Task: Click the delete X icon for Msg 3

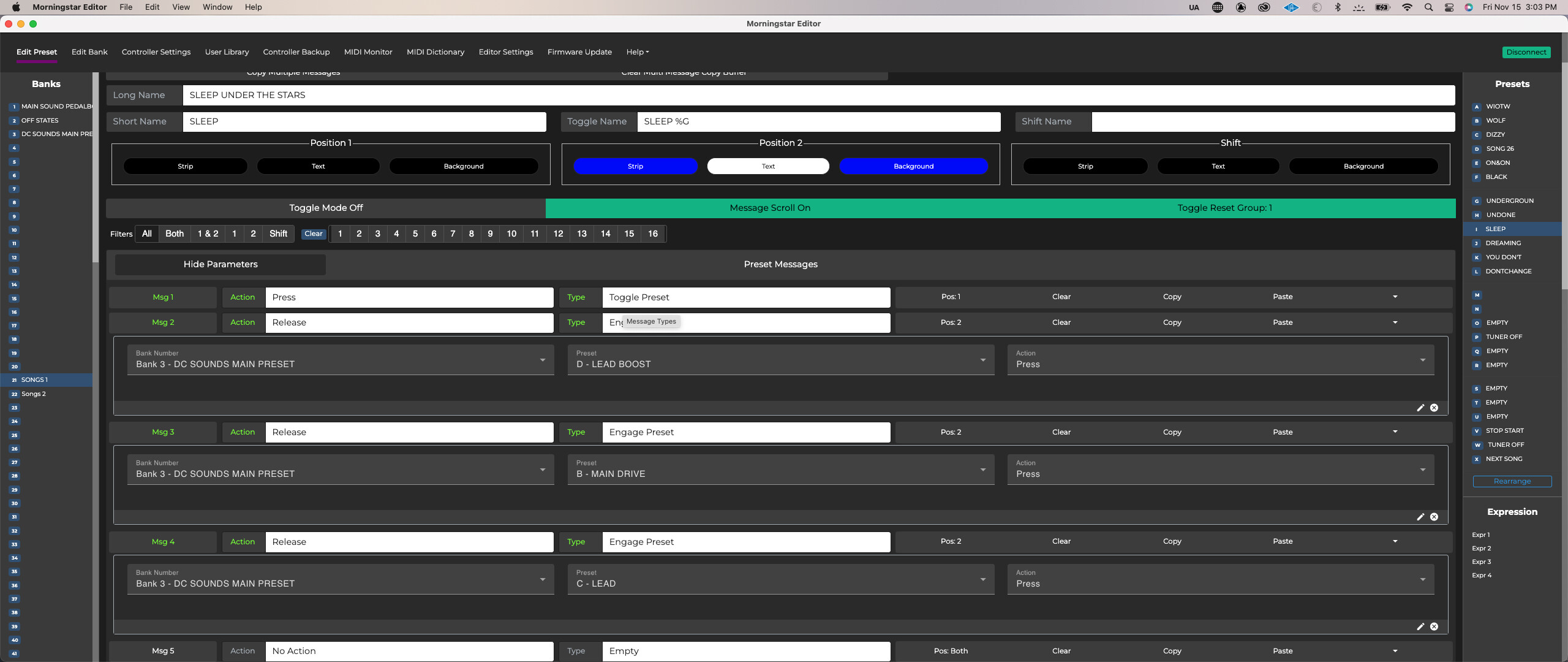Action: pos(1434,517)
